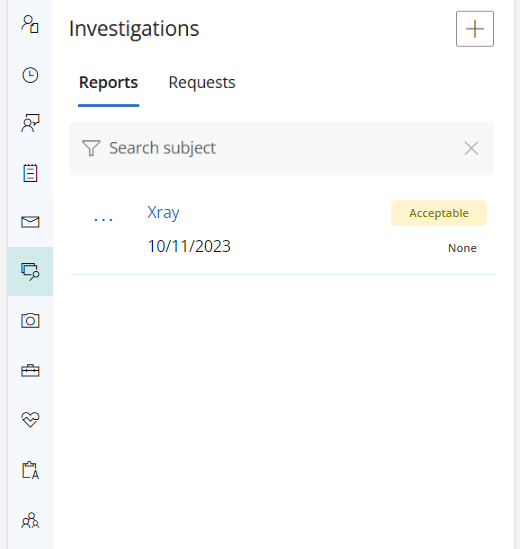This screenshot has width=520, height=549.
Task: Open the envelope messages sidebar icon
Action: click(x=30, y=222)
